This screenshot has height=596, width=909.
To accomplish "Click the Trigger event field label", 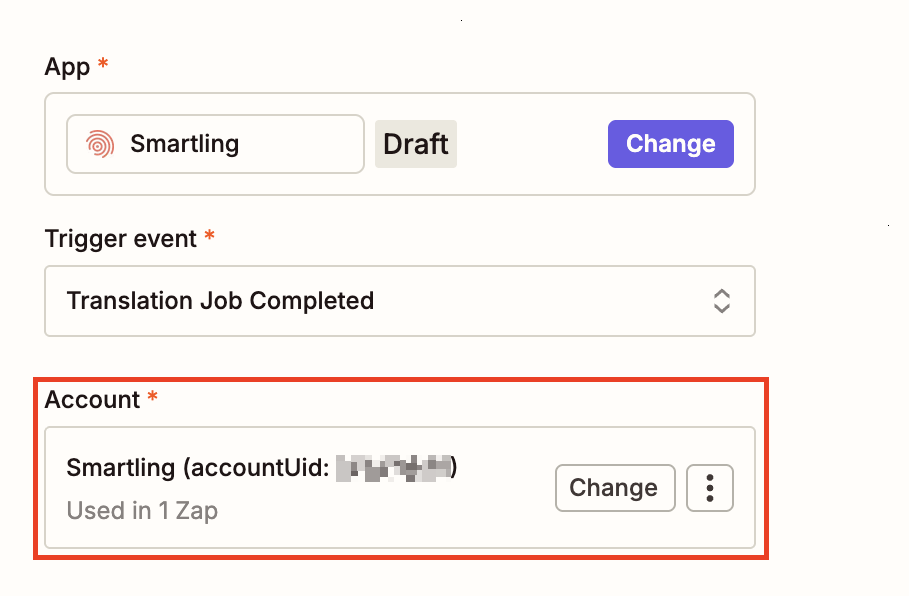I will click(x=121, y=239).
